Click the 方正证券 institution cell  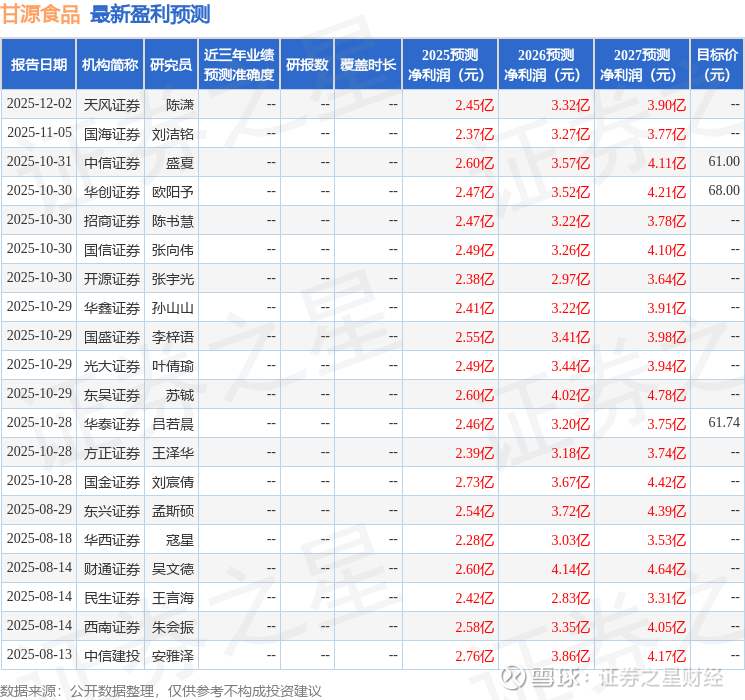[112, 453]
